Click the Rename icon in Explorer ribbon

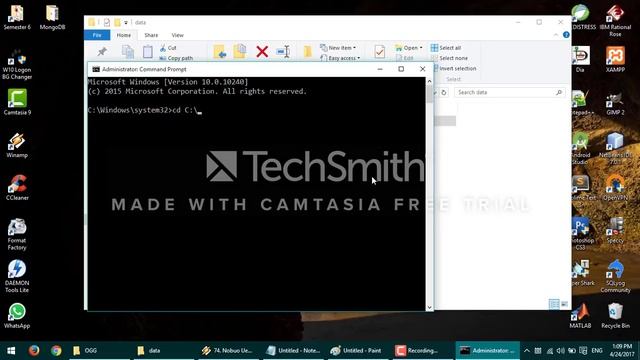click(x=283, y=52)
